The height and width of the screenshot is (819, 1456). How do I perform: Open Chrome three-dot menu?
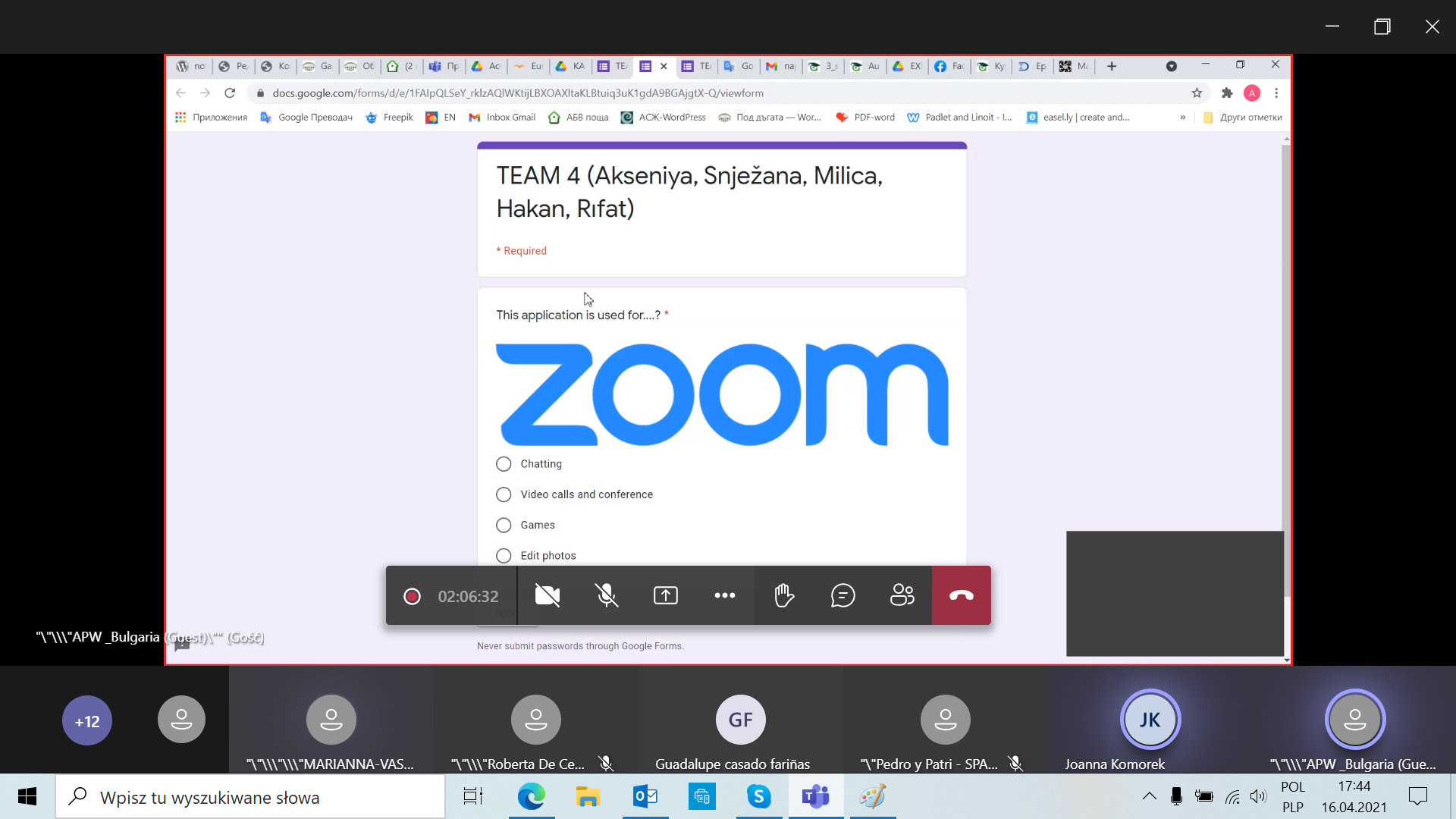click(1276, 93)
